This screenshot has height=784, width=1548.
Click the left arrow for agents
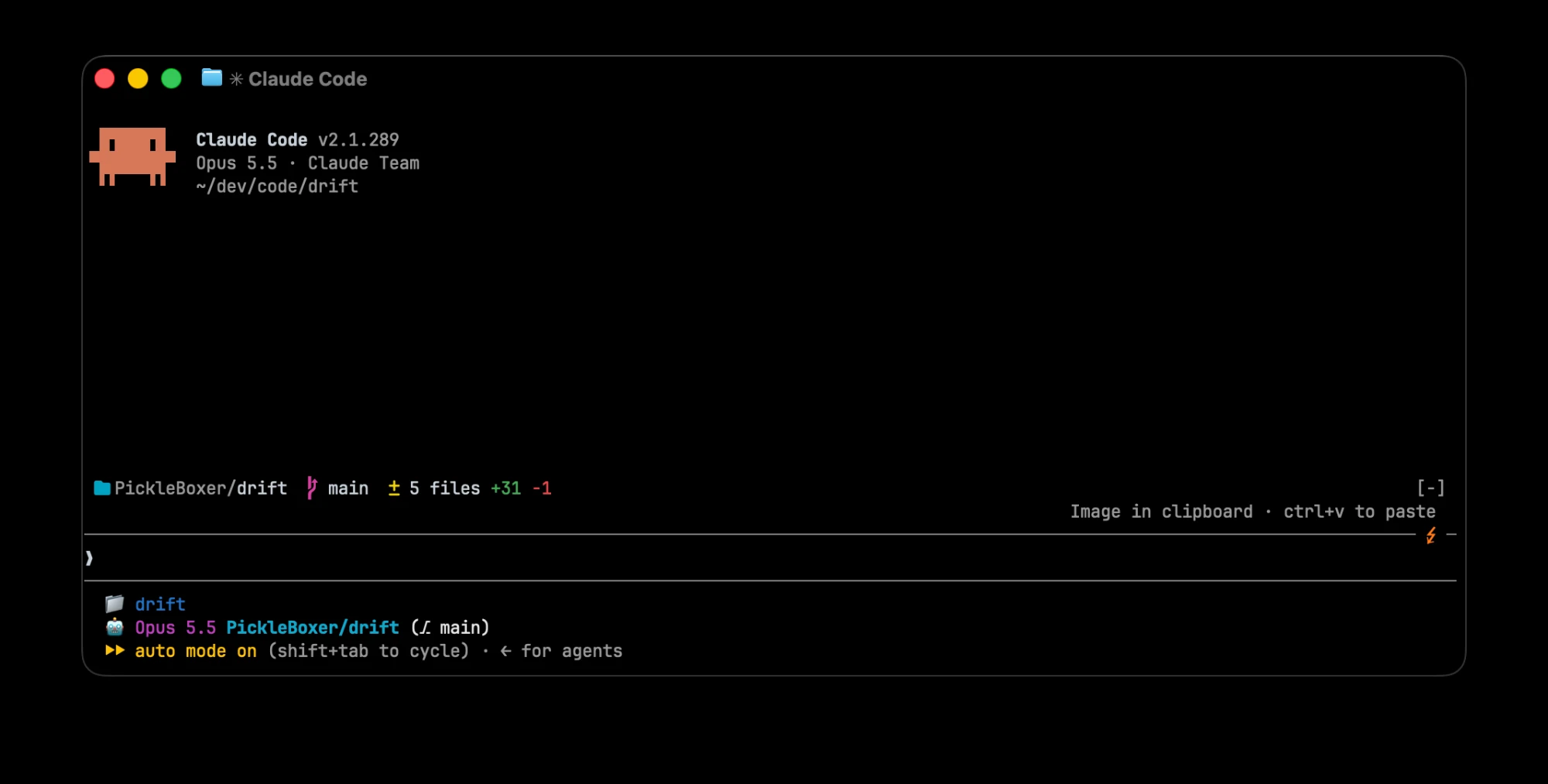[x=505, y=652]
